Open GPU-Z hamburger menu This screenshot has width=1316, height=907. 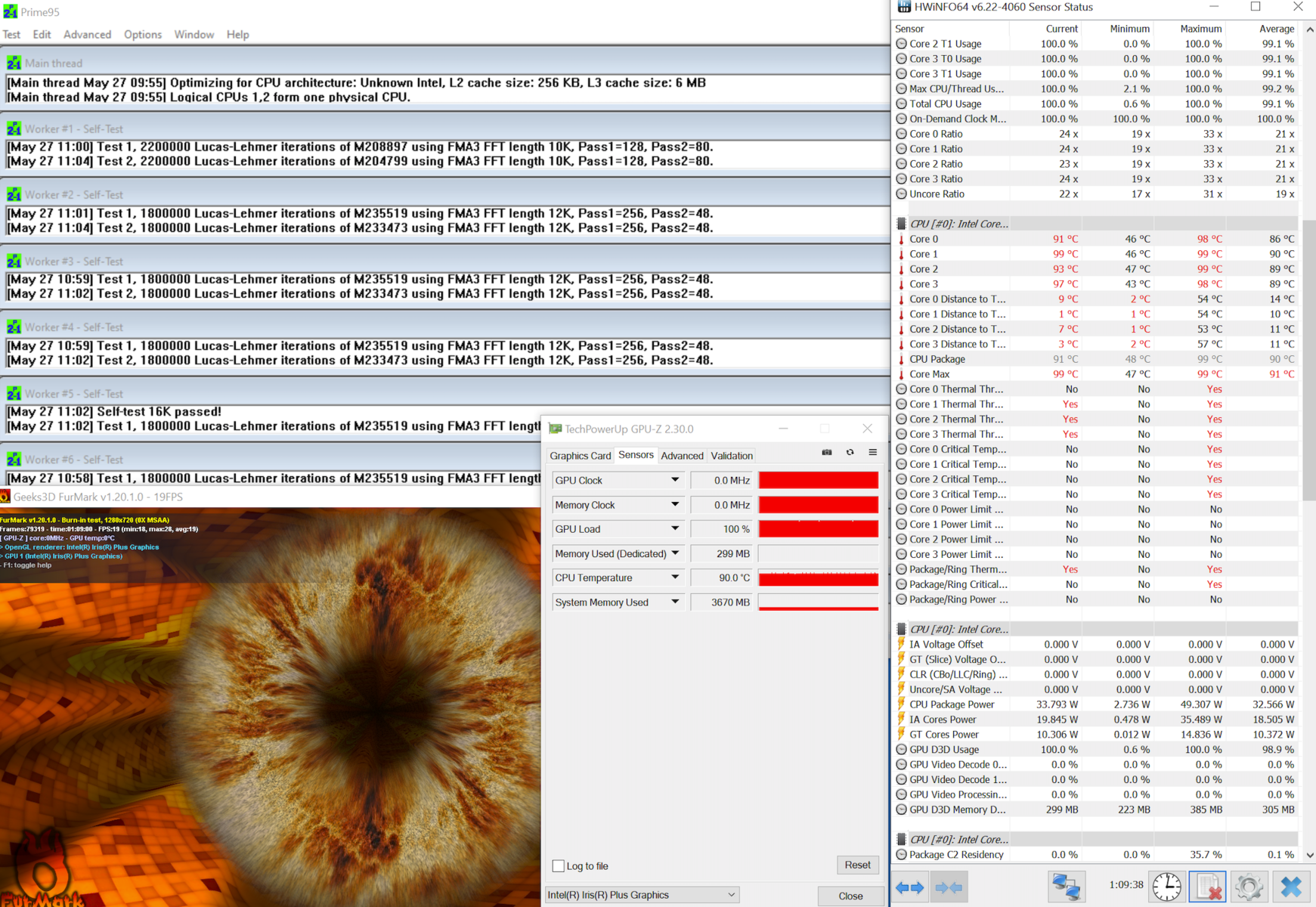pyautogui.click(x=872, y=453)
